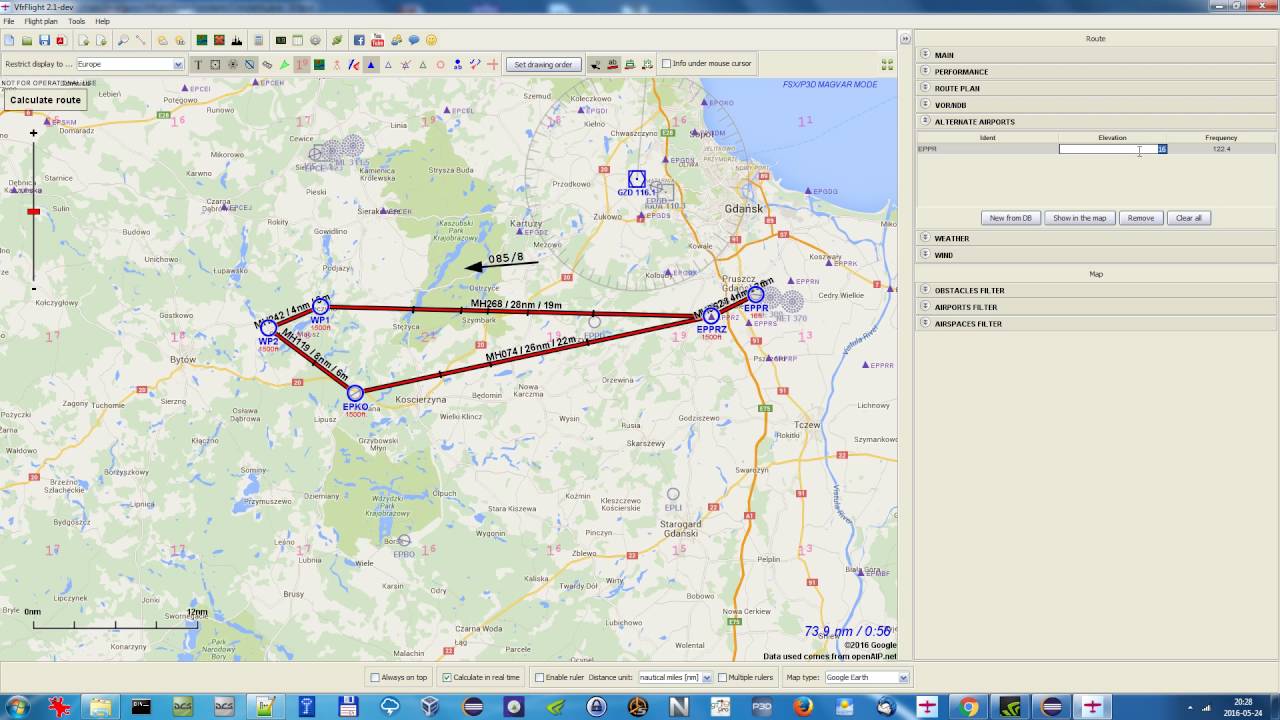Viewport: 1280px width, 720px height.
Task: Click the Show in the map button
Action: (1079, 218)
